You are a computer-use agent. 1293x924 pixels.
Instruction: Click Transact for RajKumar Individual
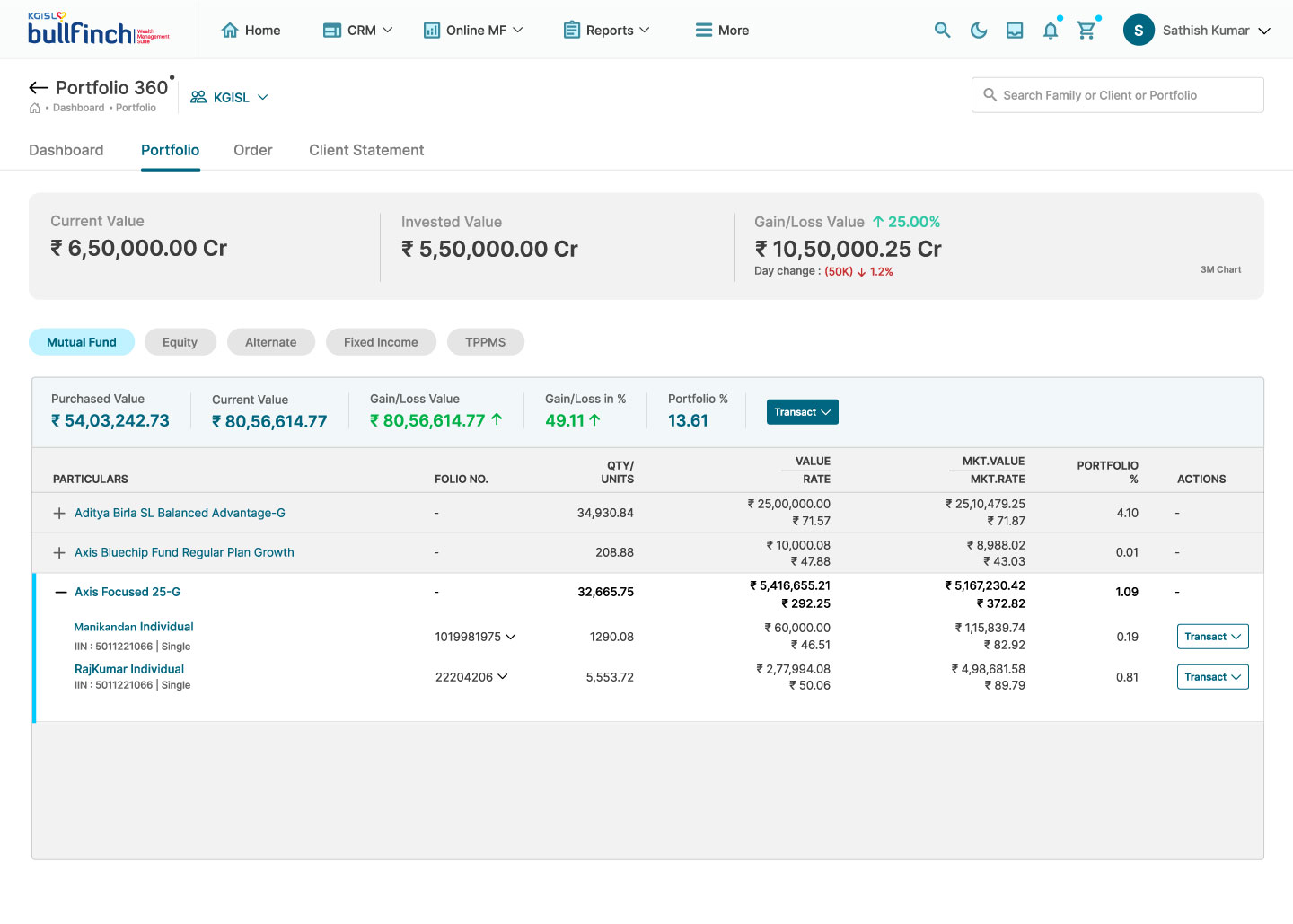point(1213,677)
